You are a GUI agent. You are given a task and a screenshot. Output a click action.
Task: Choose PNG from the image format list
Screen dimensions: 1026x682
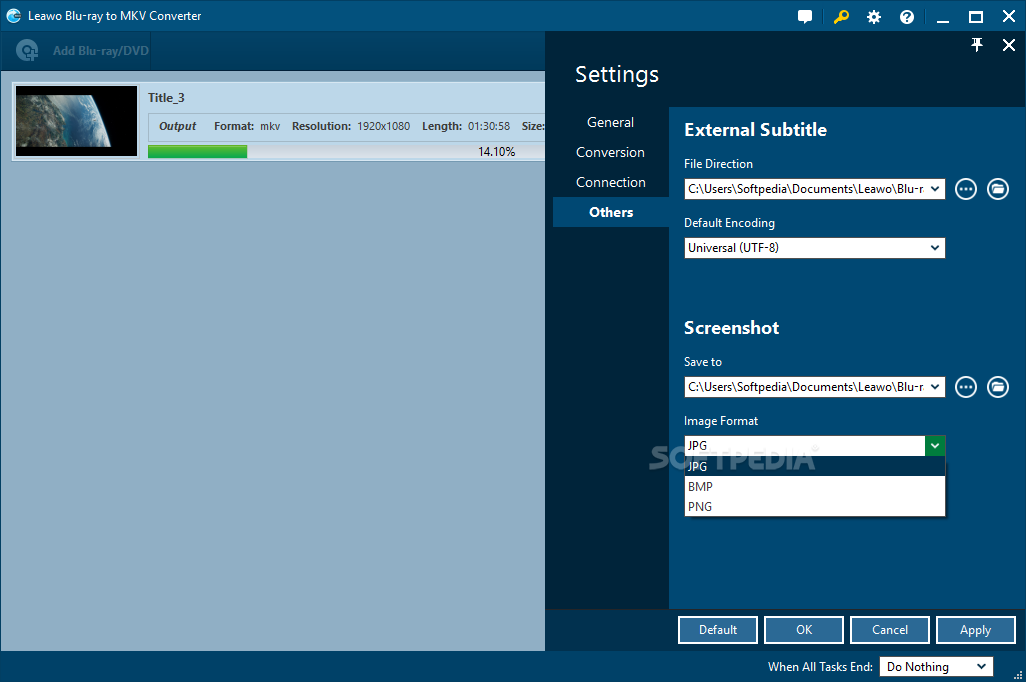click(815, 507)
